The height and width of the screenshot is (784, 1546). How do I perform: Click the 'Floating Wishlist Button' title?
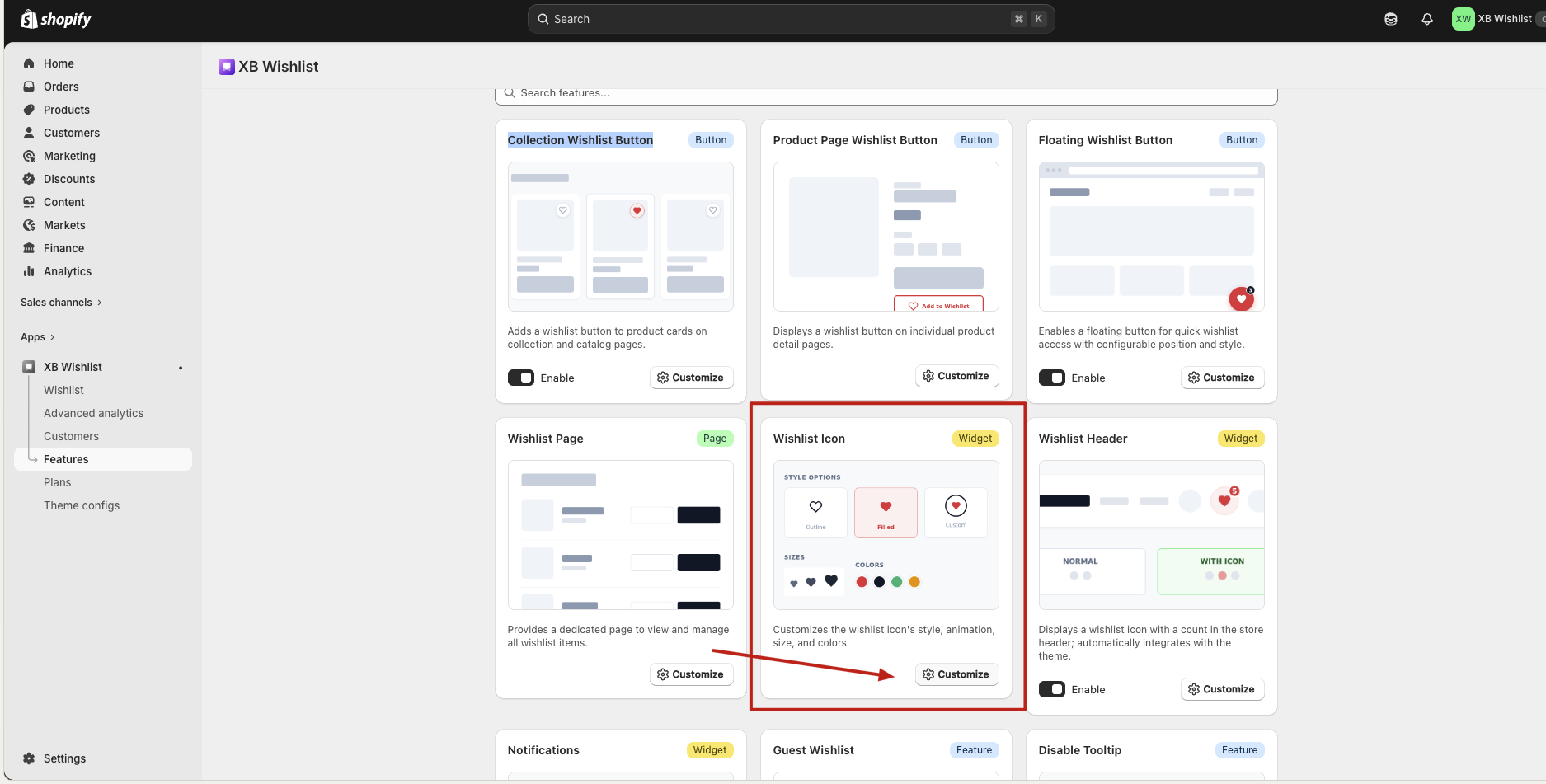coord(1105,140)
